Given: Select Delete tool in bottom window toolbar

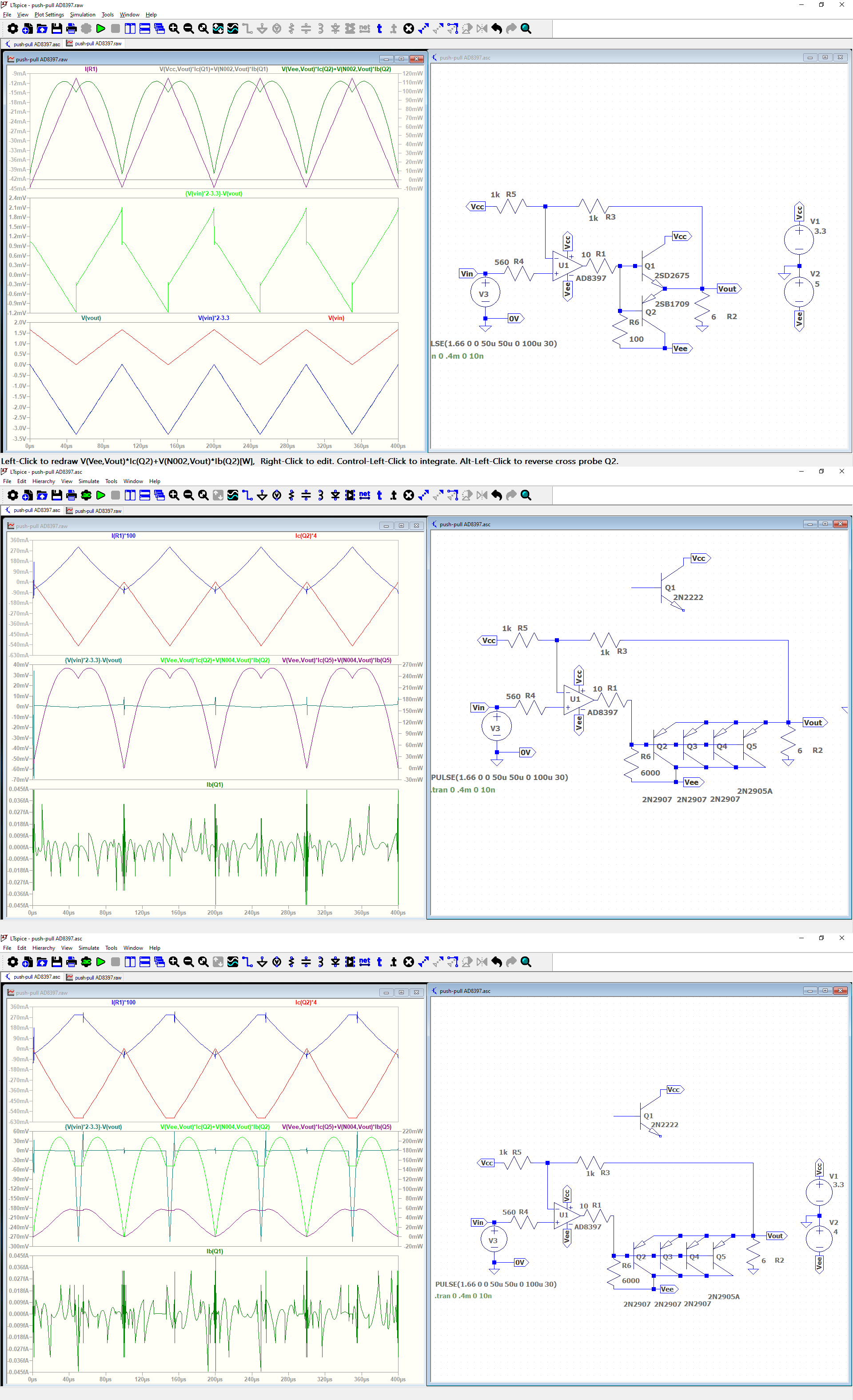Looking at the screenshot, I should pos(409,961).
